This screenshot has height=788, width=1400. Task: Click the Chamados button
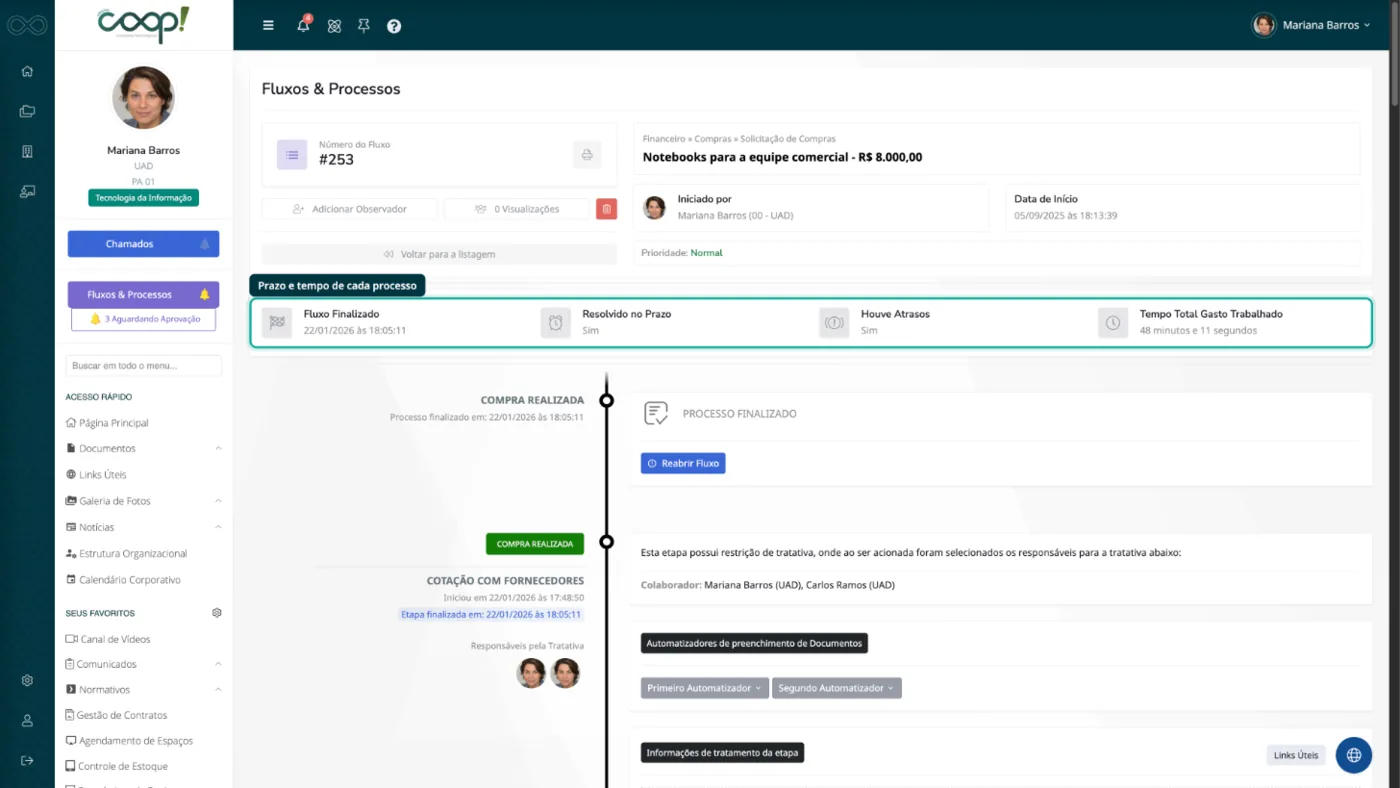pyautogui.click(x=143, y=244)
